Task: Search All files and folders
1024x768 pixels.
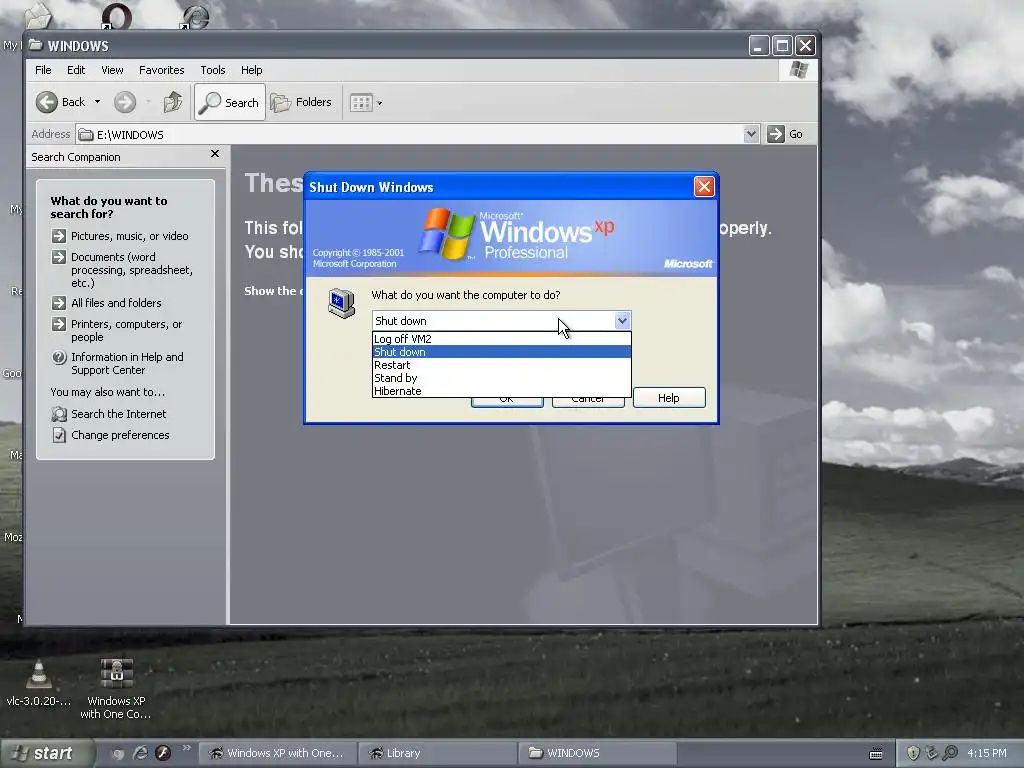Action: pyautogui.click(x=116, y=303)
